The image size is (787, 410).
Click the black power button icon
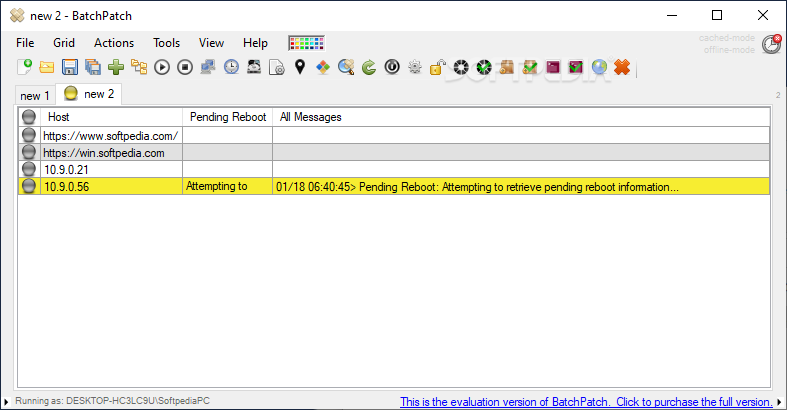(392, 67)
